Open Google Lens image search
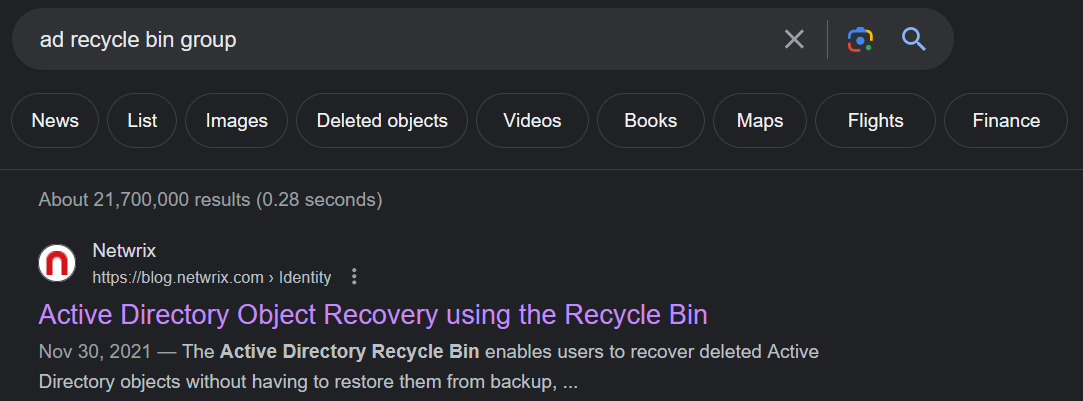Viewport: 1083px width, 401px height. (860, 39)
